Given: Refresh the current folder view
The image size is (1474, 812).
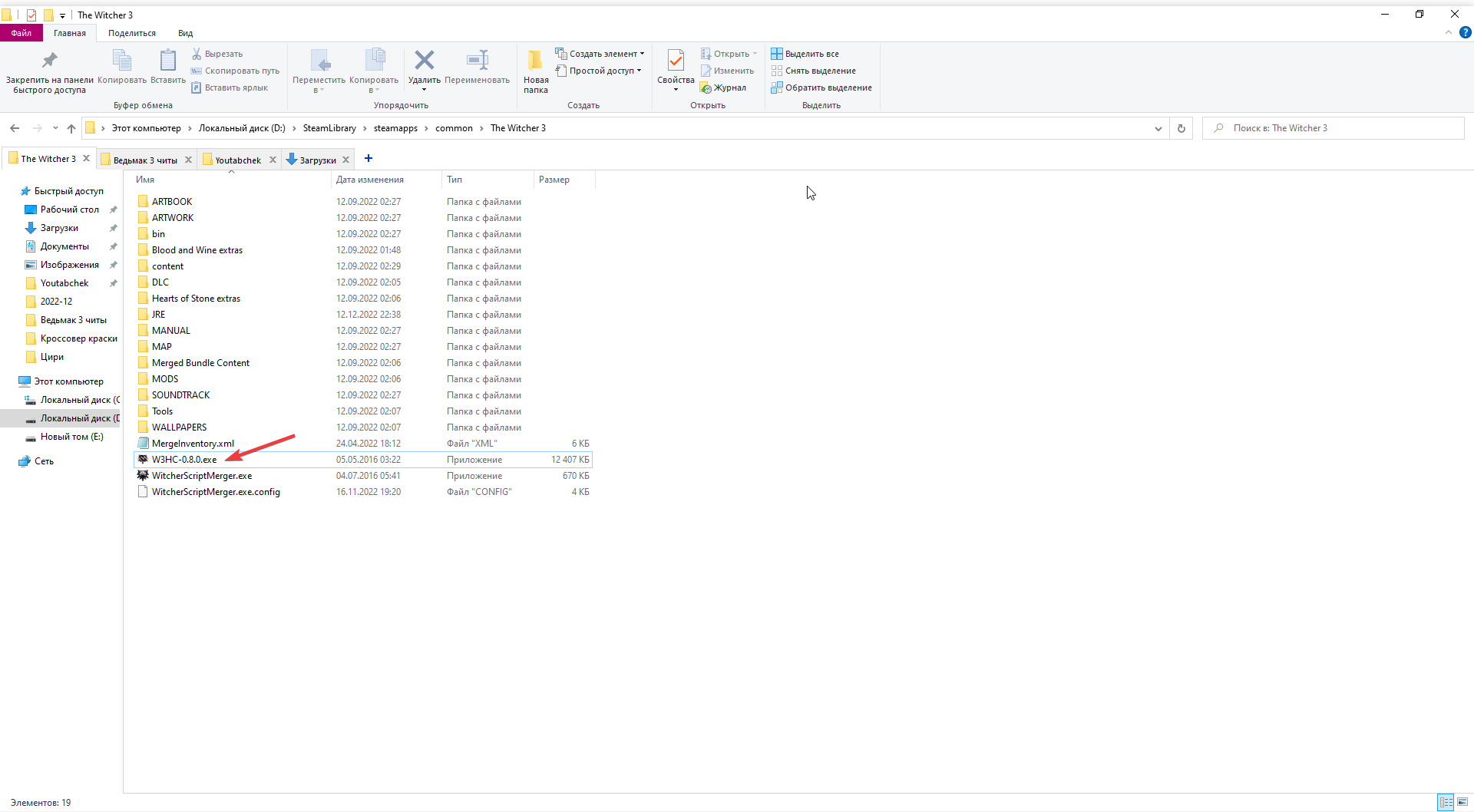Looking at the screenshot, I should point(1182,128).
